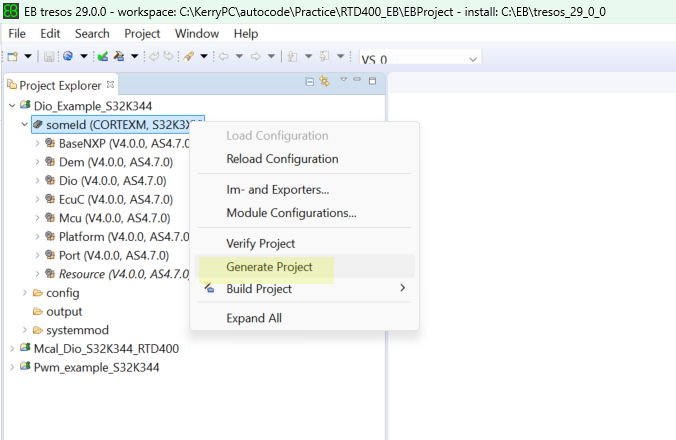This screenshot has width=676, height=440.
Task: Click the globe toolbar icon
Action: [68, 56]
